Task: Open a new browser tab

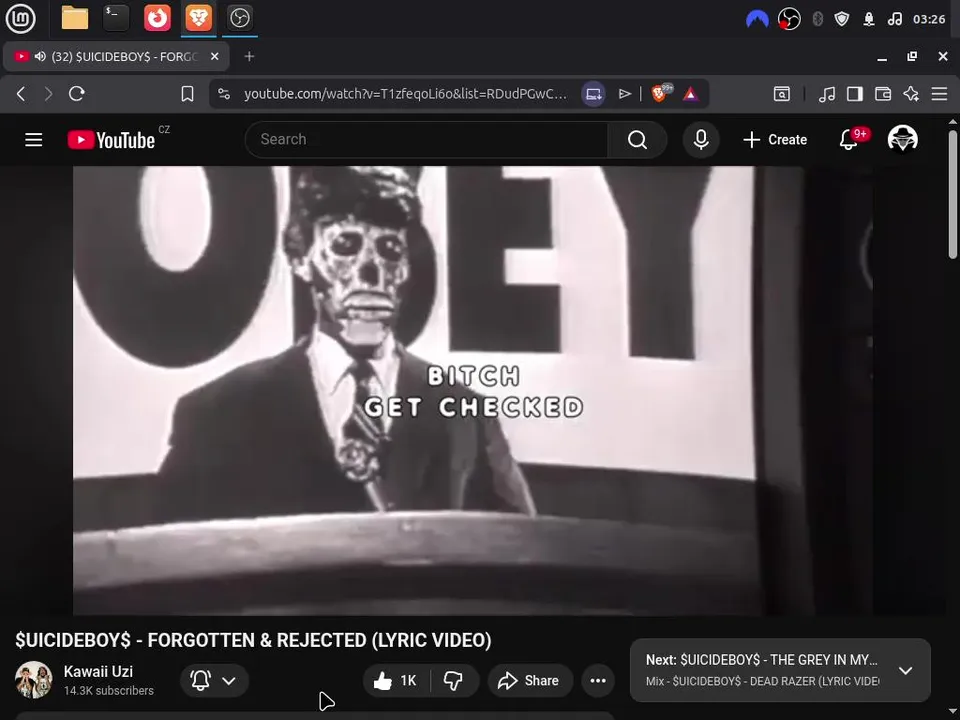Action: 249,56
